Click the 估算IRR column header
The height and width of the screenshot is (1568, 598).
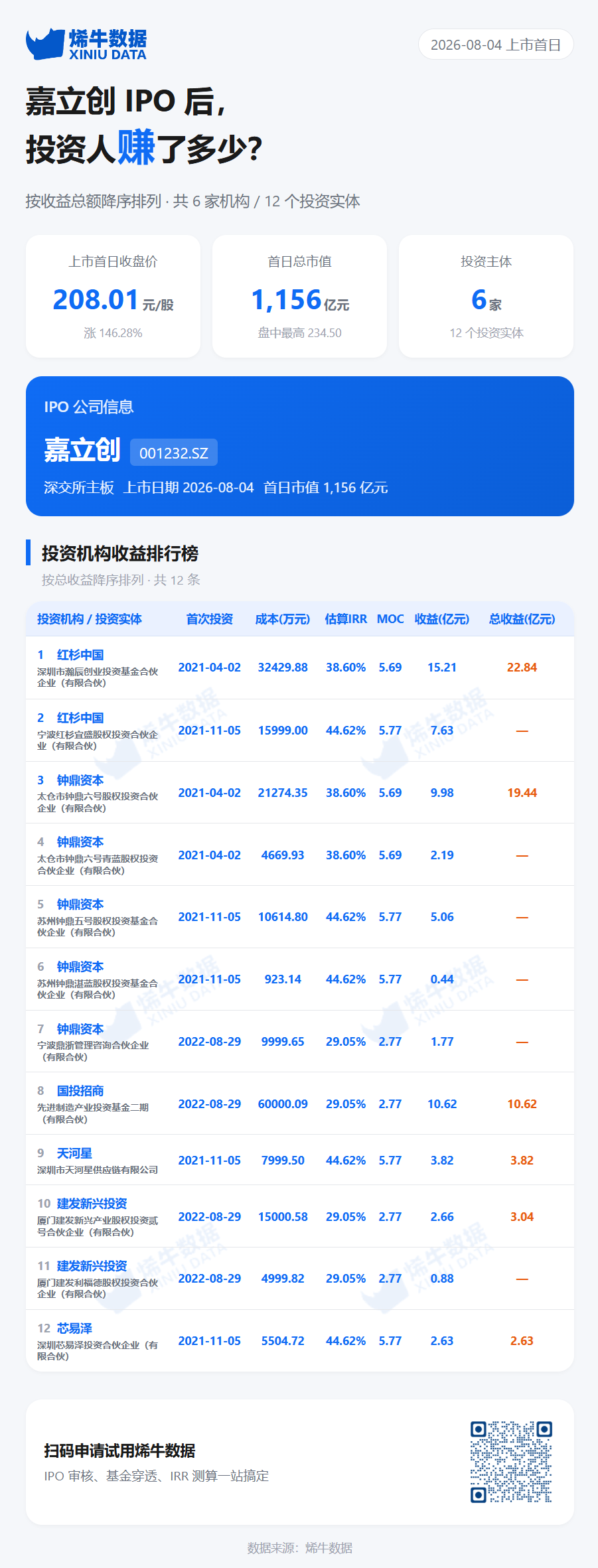click(x=346, y=618)
